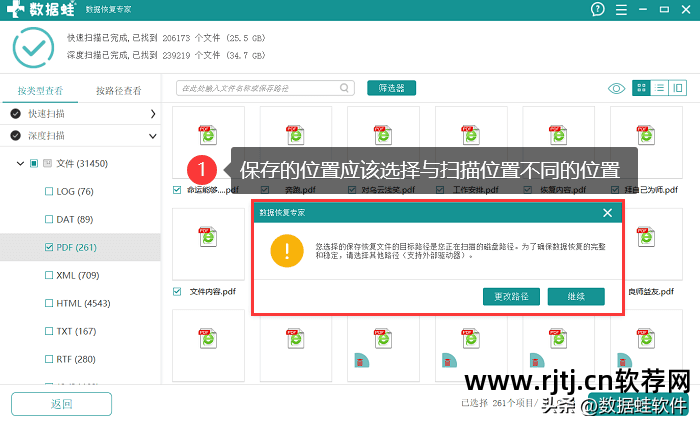Switch to grid thumbnail view
700x427 pixels.
(642, 88)
